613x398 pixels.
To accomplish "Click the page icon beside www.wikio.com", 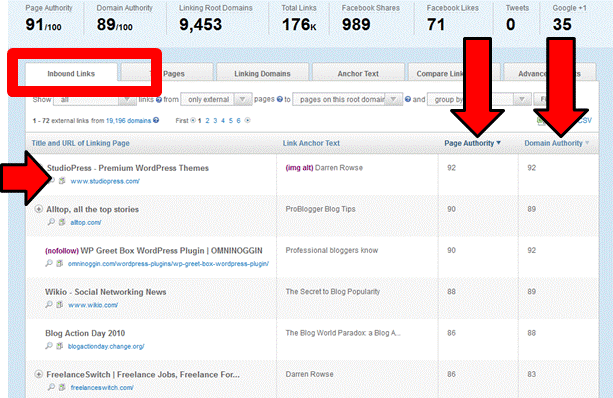I will [x=59, y=305].
